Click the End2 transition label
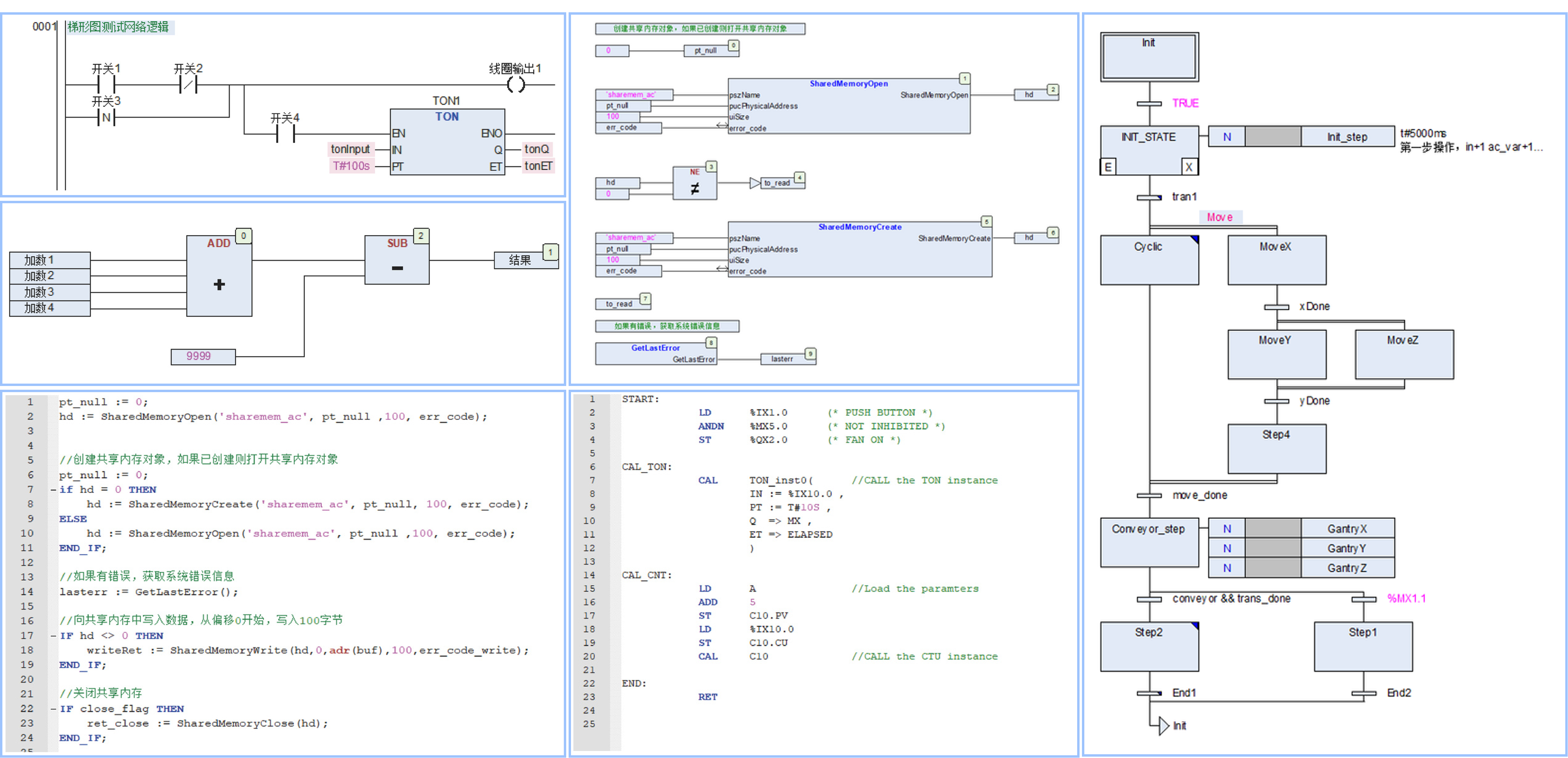The width and height of the screenshot is (1568, 758). [1399, 693]
